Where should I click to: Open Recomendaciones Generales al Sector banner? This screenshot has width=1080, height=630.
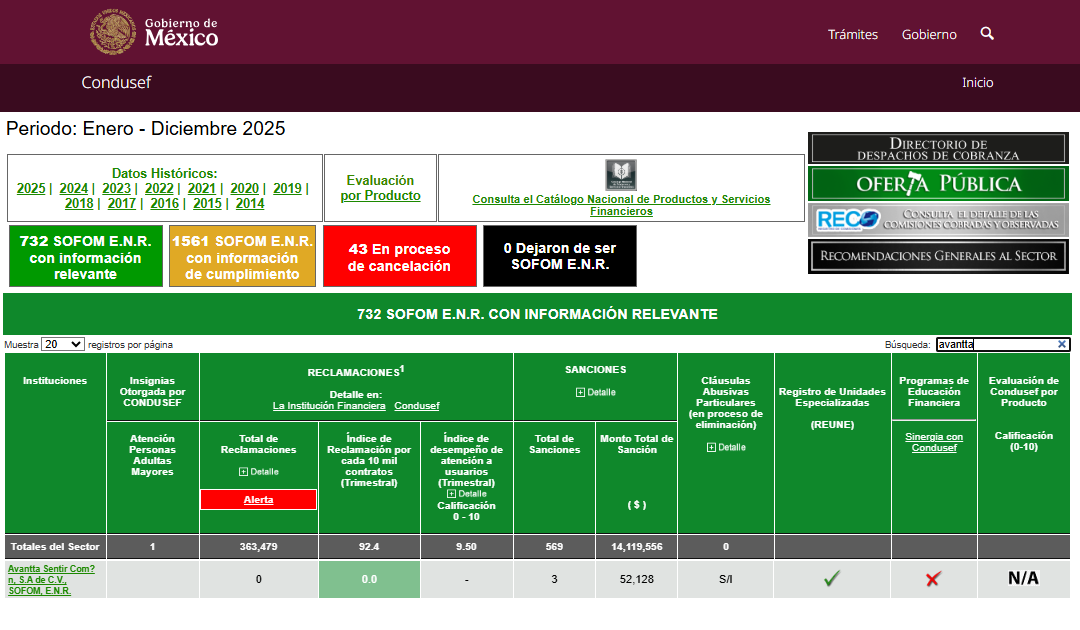coord(938,256)
